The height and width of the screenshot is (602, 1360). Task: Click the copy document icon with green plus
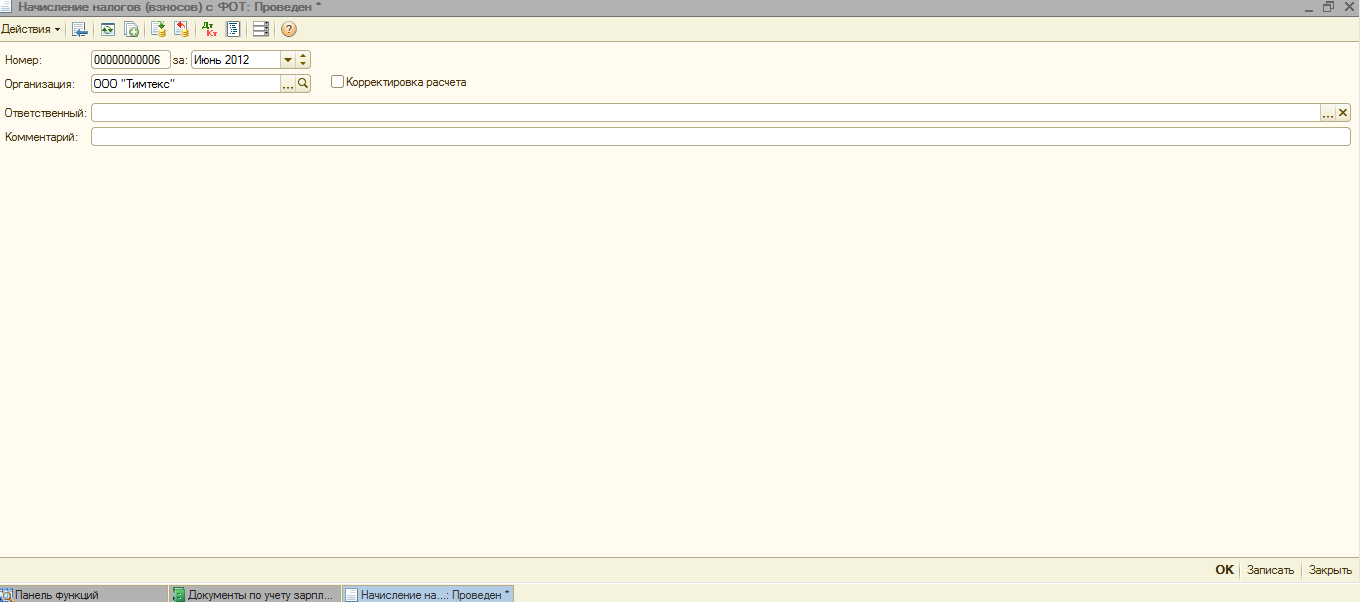pyautogui.click(x=131, y=29)
